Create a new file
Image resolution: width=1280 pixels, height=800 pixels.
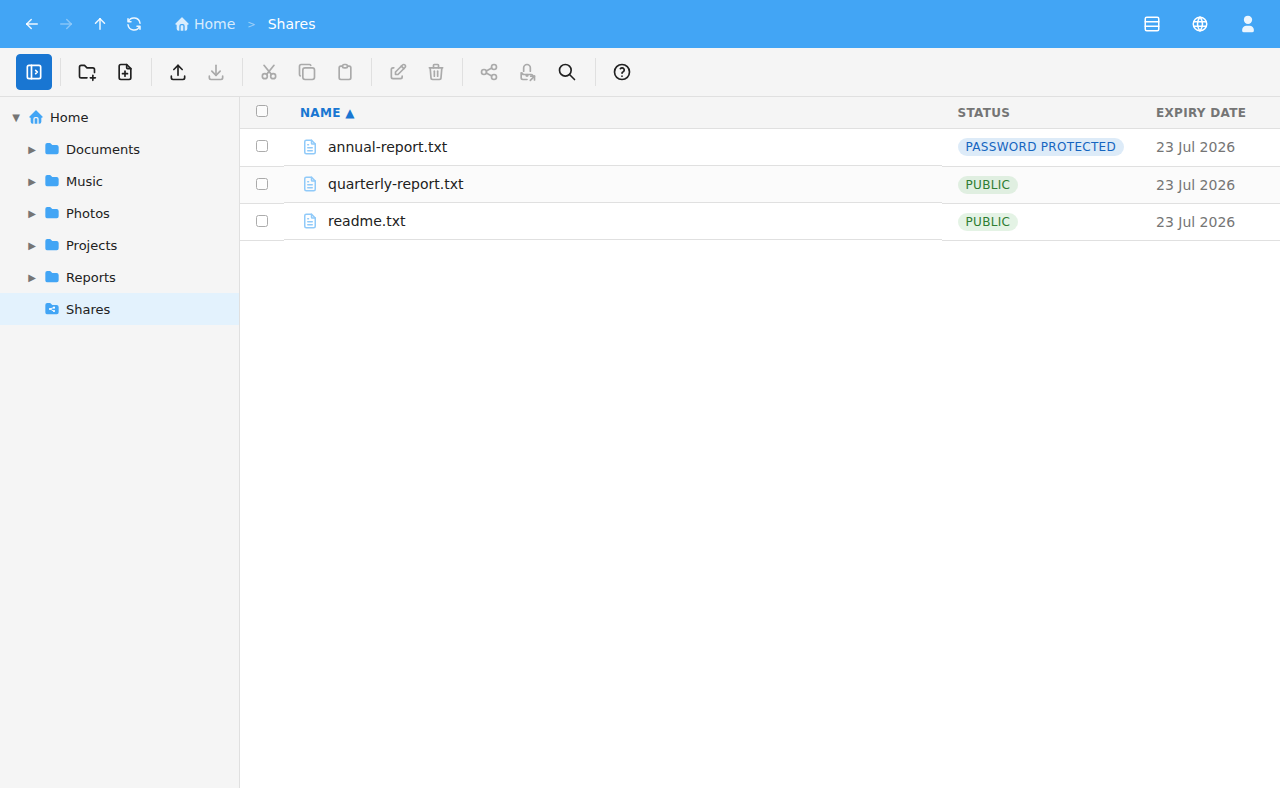125,72
